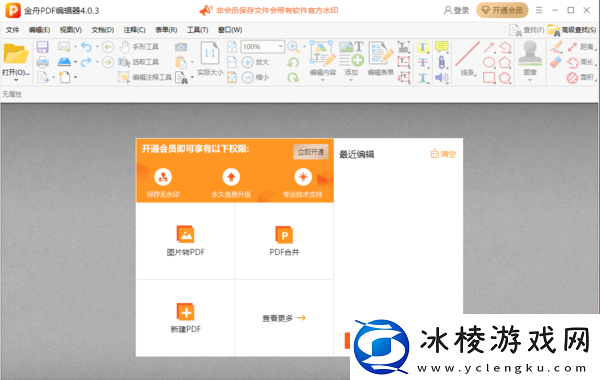Expand the undo history dropdown arrow
Viewport: 600px width, 380px height.
click(97, 47)
